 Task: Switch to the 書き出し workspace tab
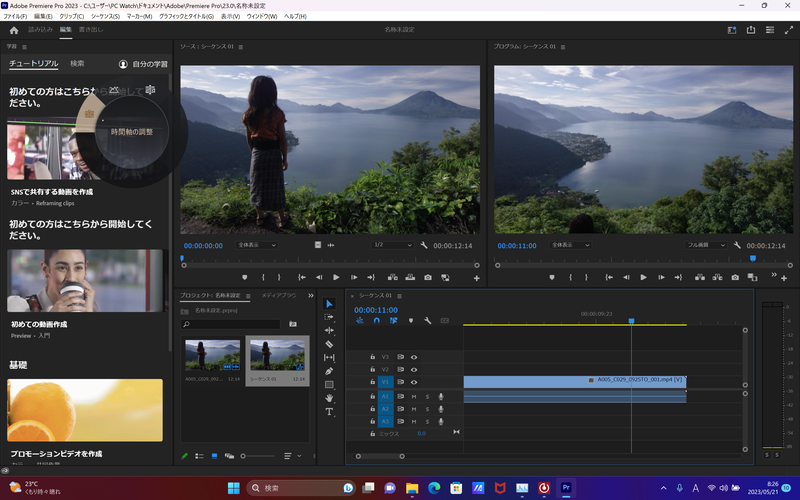[x=92, y=31]
